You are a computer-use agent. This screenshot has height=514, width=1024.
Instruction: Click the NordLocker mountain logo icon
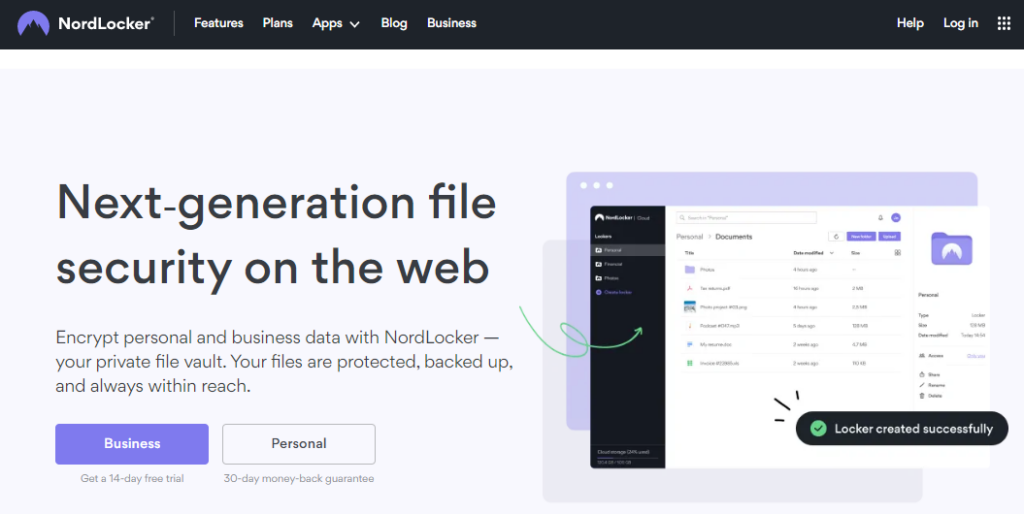tap(33, 23)
